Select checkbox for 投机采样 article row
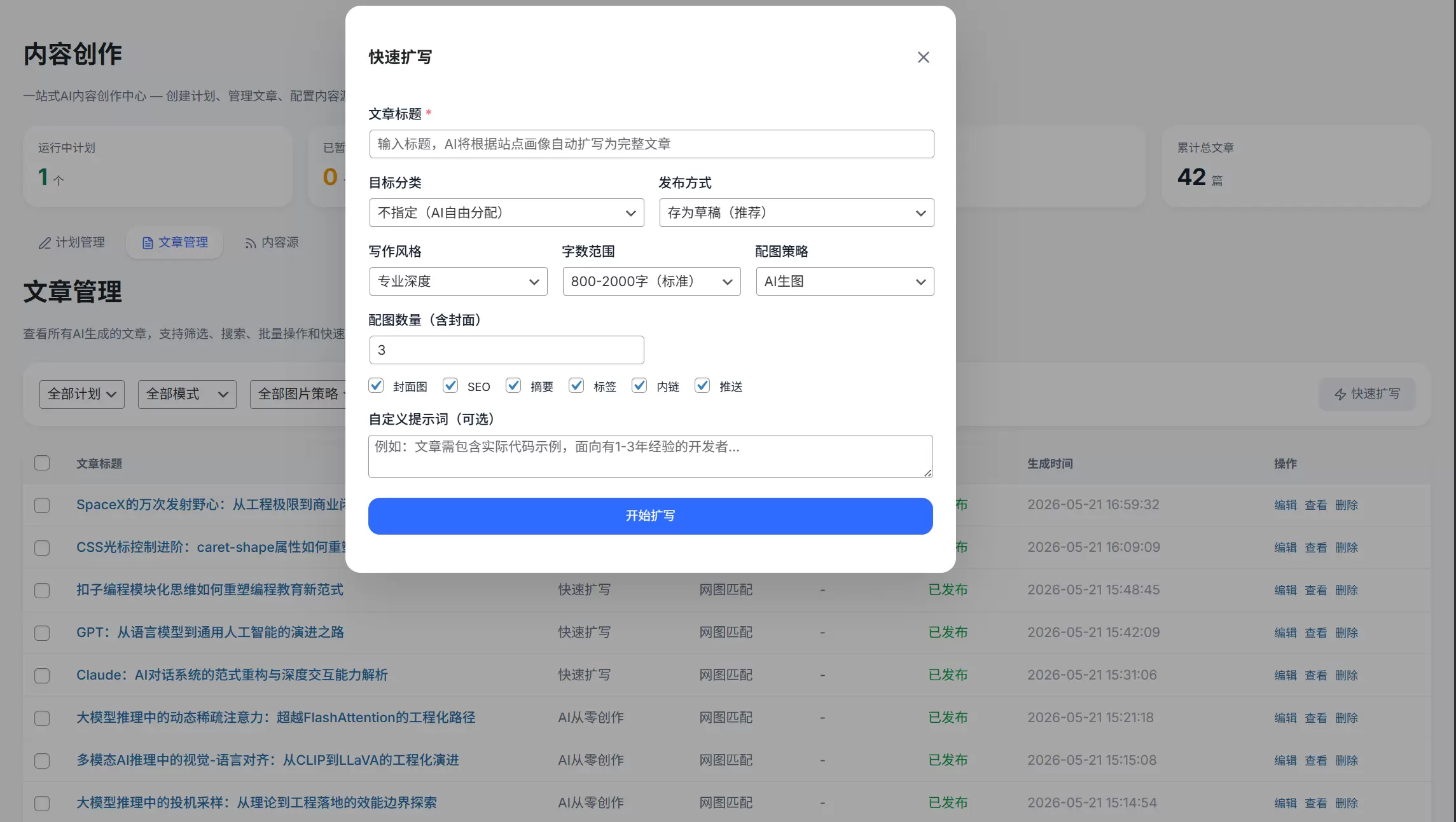Image resolution: width=1456 pixels, height=822 pixels. [42, 804]
